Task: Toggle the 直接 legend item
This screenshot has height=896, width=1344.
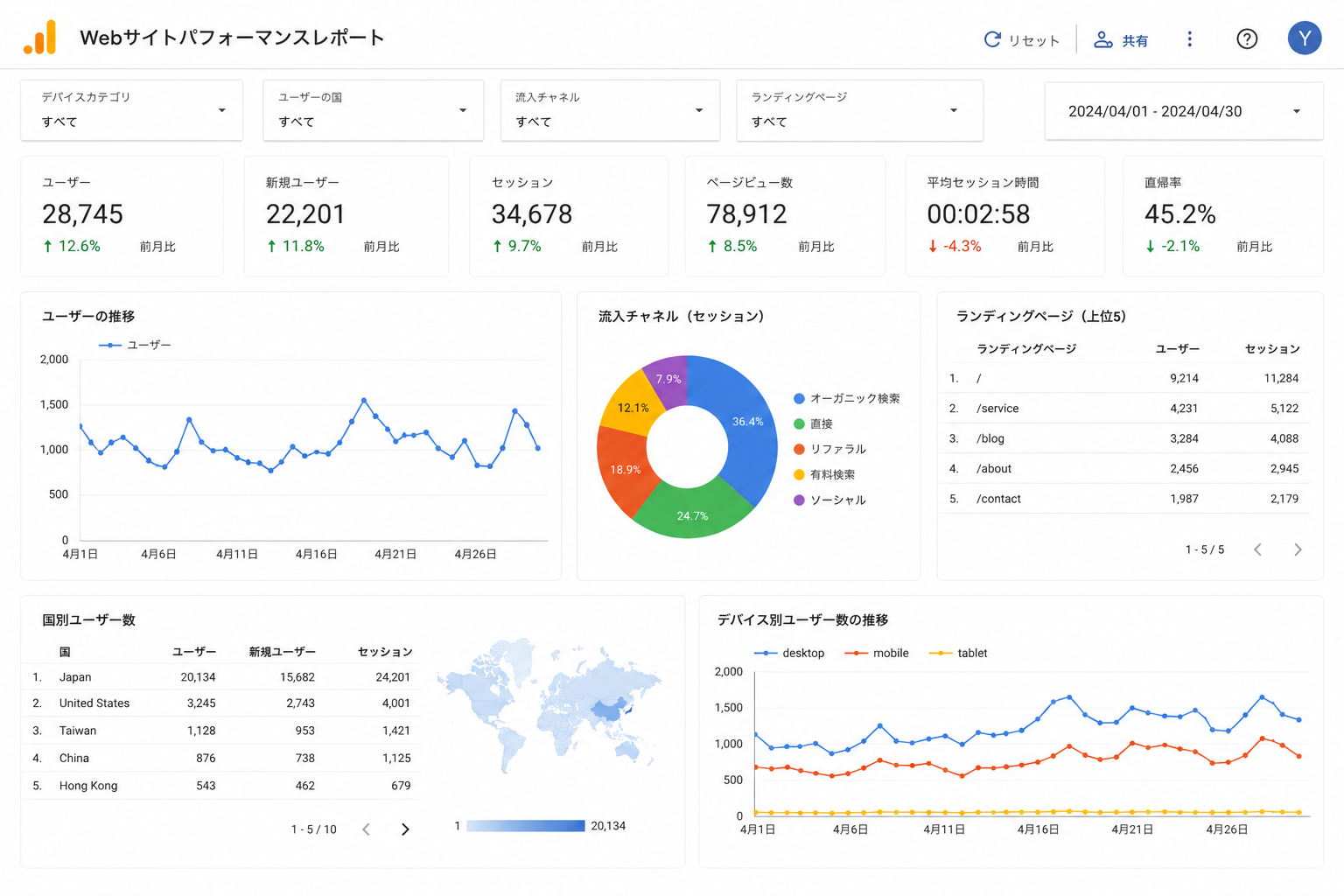Action: pyautogui.click(x=813, y=423)
